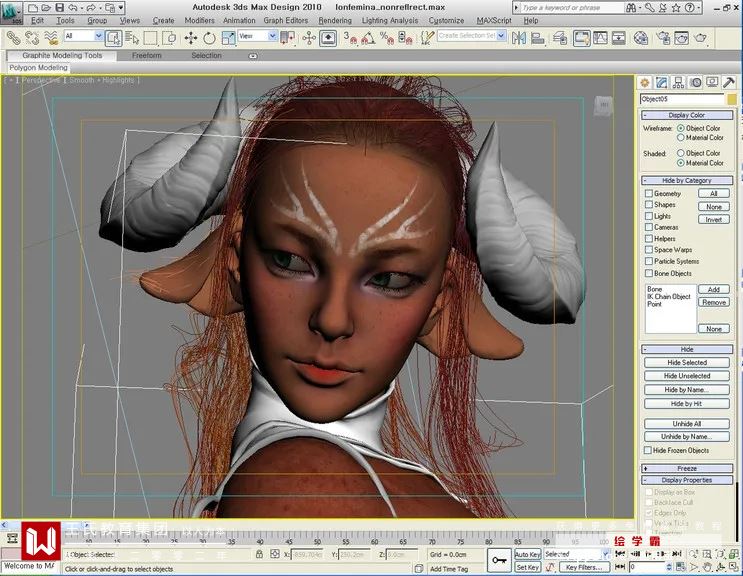Image resolution: width=743 pixels, height=576 pixels.
Task: Toggle Set Key Mode key icon
Action: coord(499,560)
